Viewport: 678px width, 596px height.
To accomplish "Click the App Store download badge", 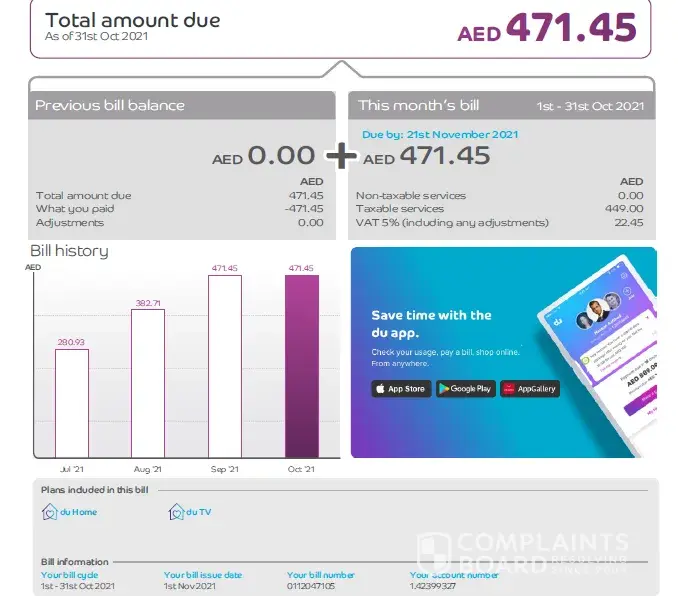I will (401, 389).
